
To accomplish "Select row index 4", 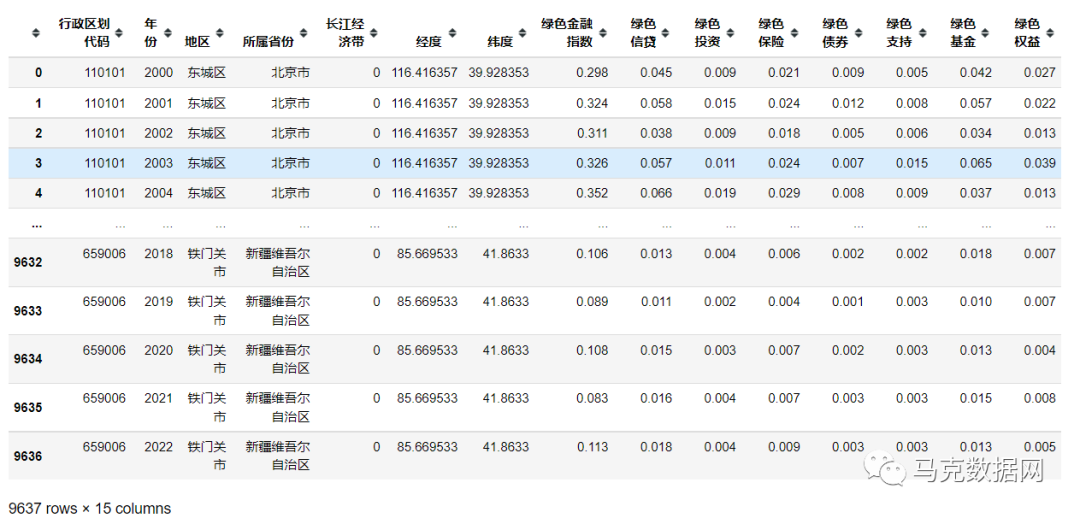I will coord(39,194).
